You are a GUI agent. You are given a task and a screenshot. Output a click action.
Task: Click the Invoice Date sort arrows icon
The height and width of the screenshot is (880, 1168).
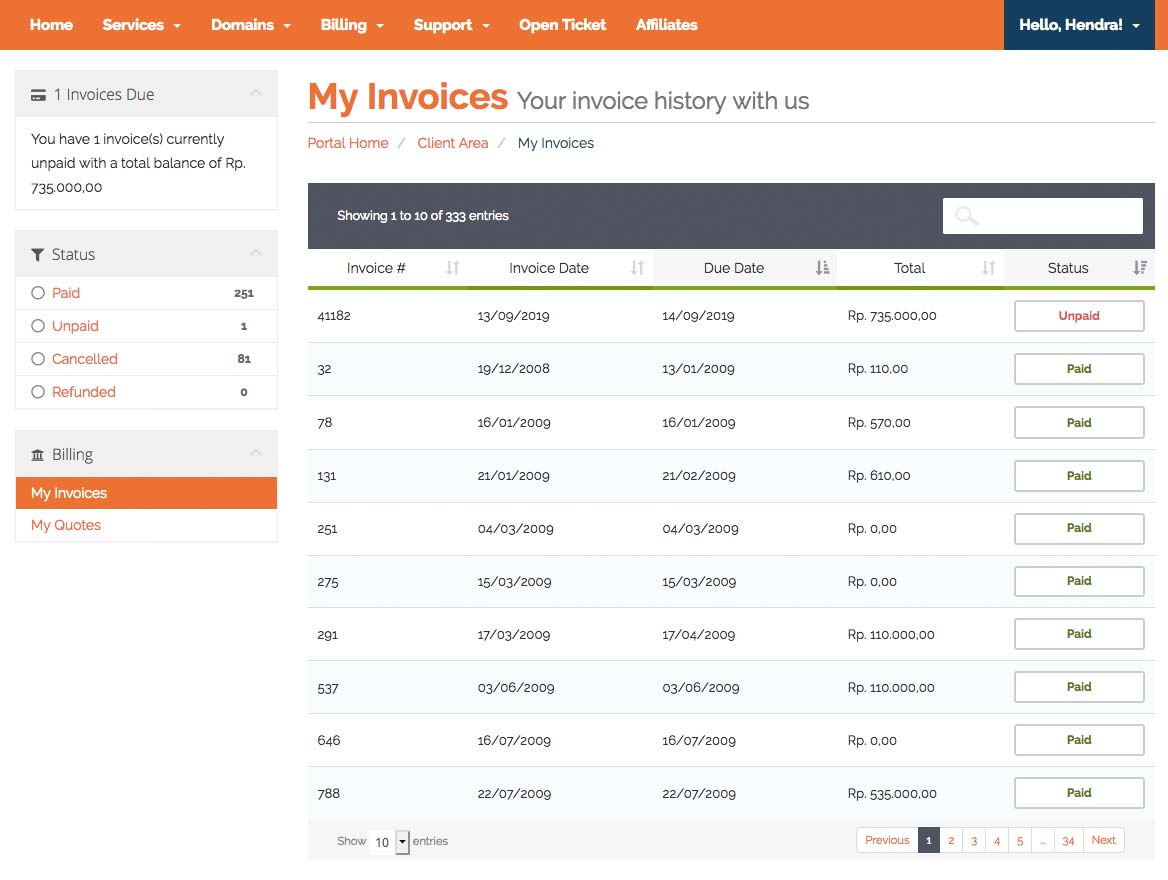click(x=637, y=268)
